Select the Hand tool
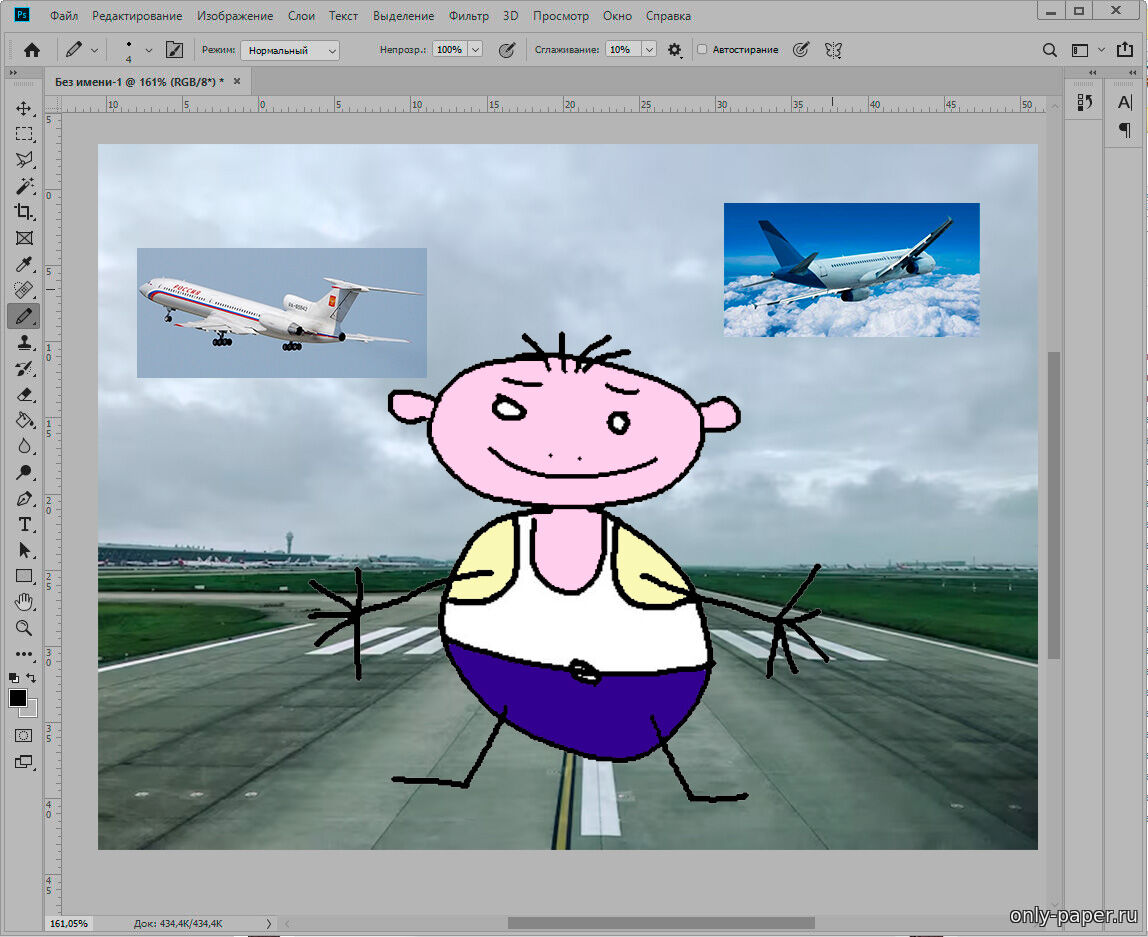Screen dimensions: 1148x937 point(24,602)
